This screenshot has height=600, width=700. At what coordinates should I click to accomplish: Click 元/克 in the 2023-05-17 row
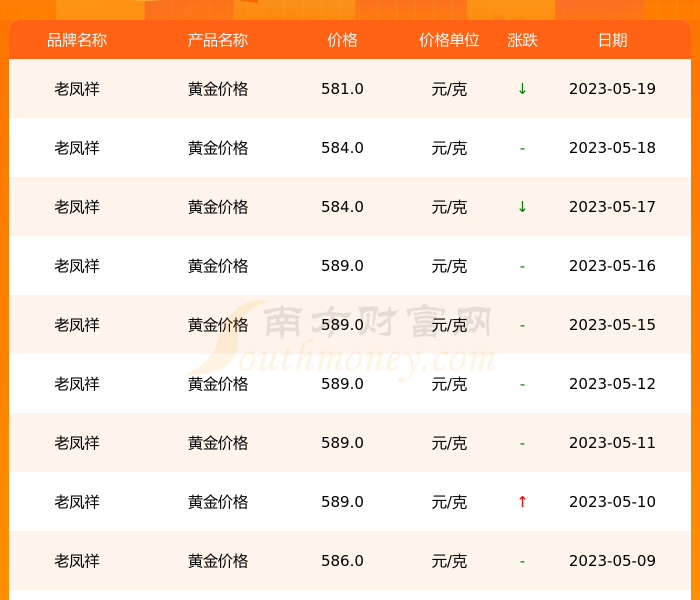(449, 207)
